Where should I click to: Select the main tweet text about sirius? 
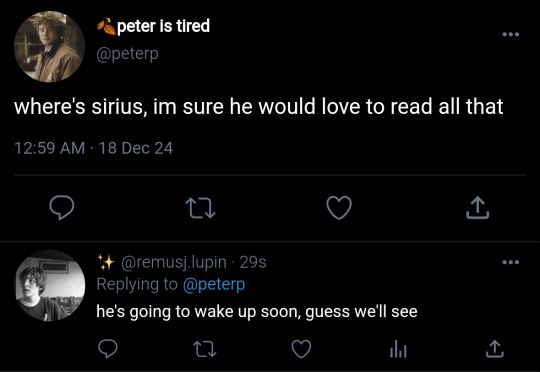point(259,106)
